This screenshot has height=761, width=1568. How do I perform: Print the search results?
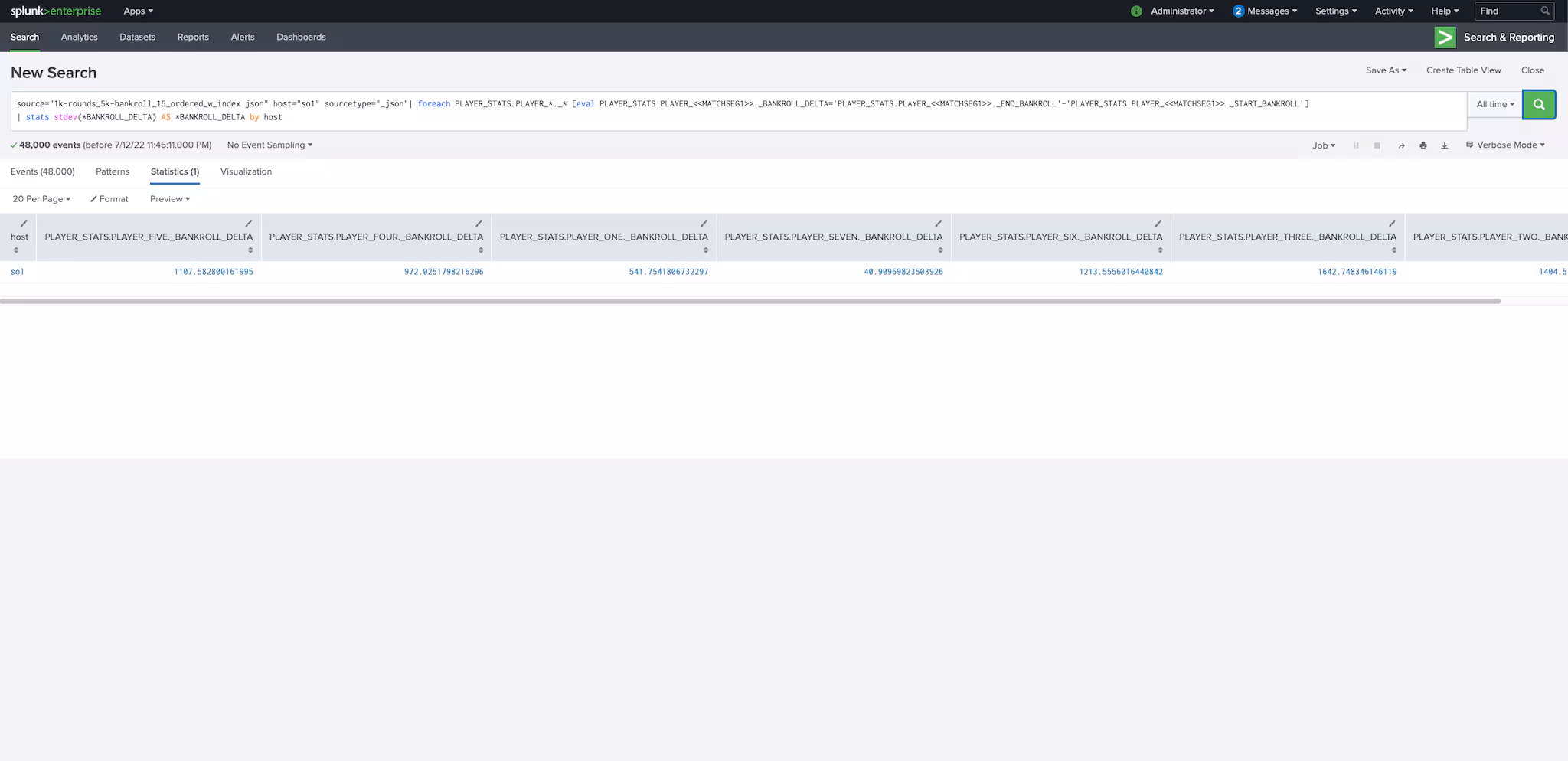(1423, 145)
